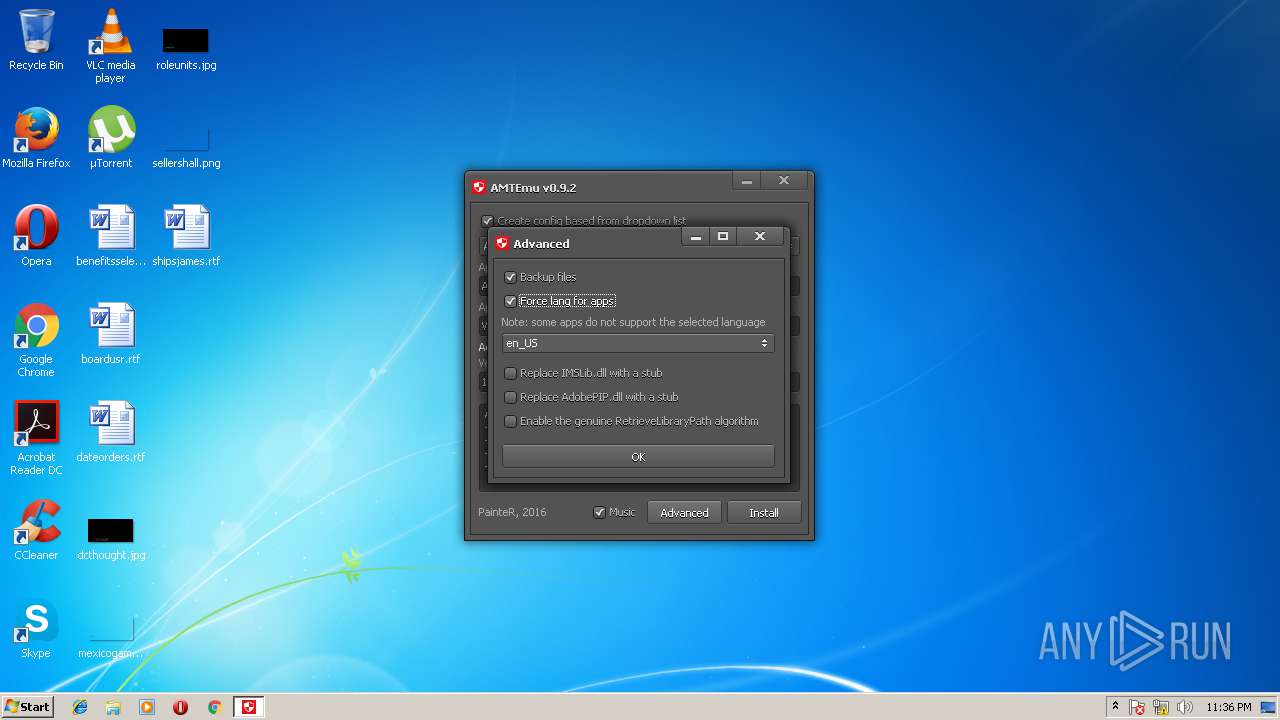Select roleunits.jpg desktop file

pos(186,45)
